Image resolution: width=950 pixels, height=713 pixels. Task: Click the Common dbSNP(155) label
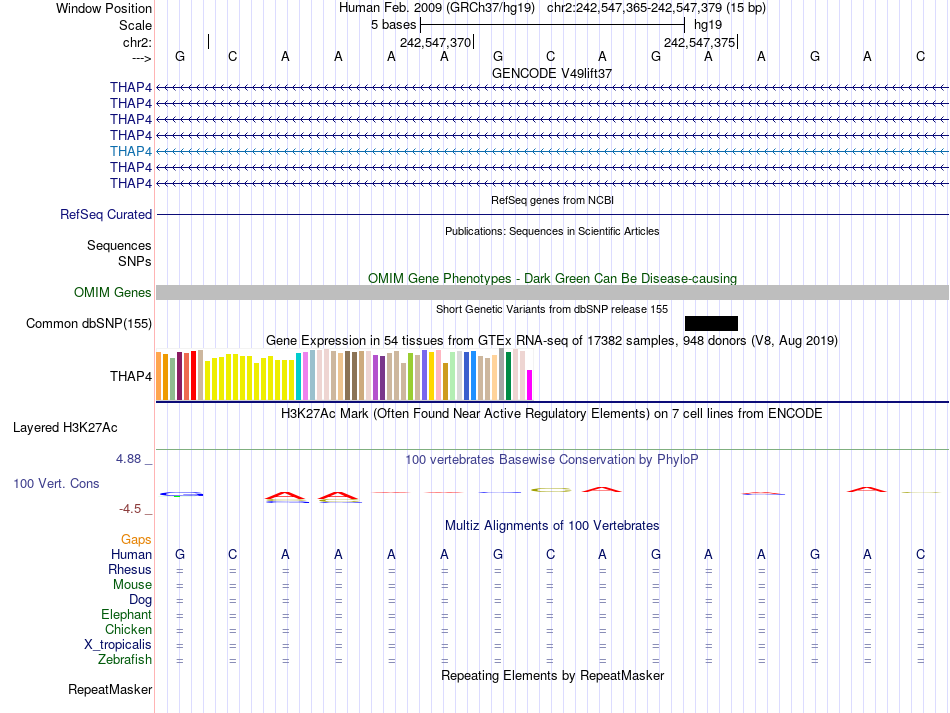tap(89, 323)
